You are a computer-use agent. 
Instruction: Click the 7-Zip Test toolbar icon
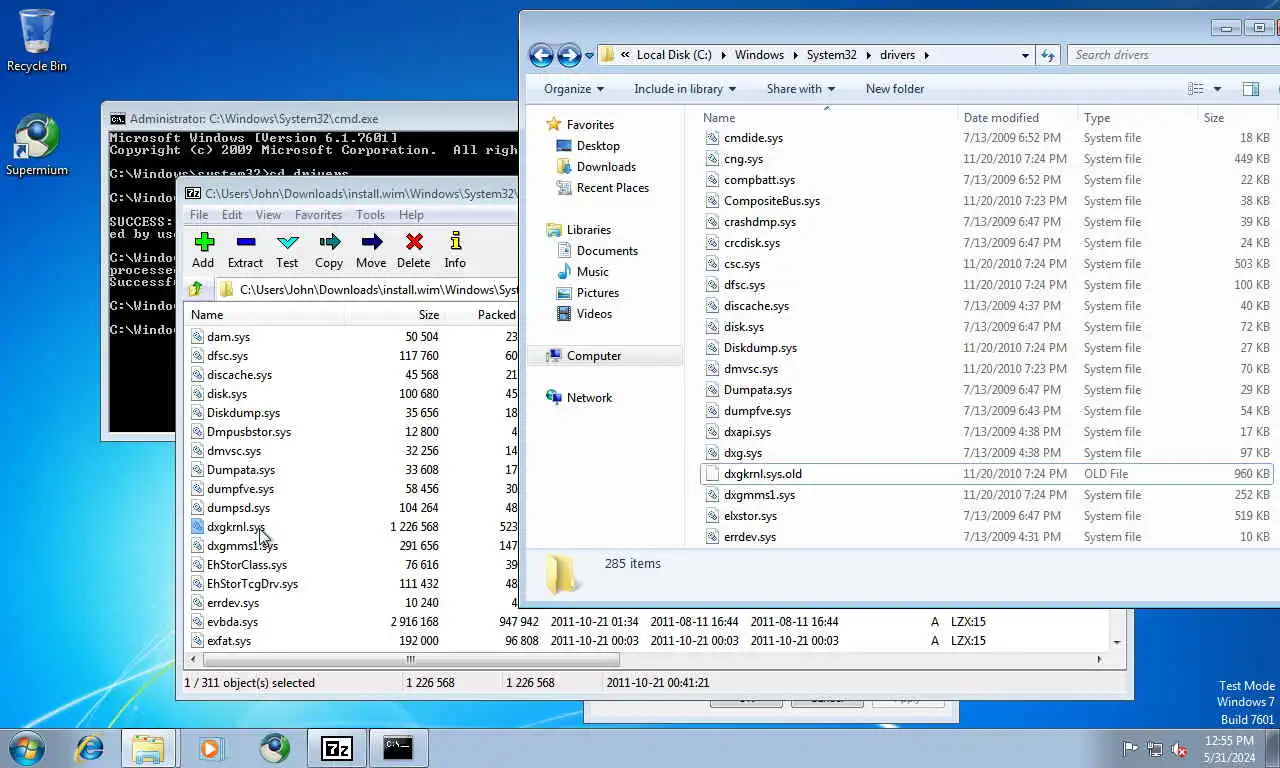287,242
